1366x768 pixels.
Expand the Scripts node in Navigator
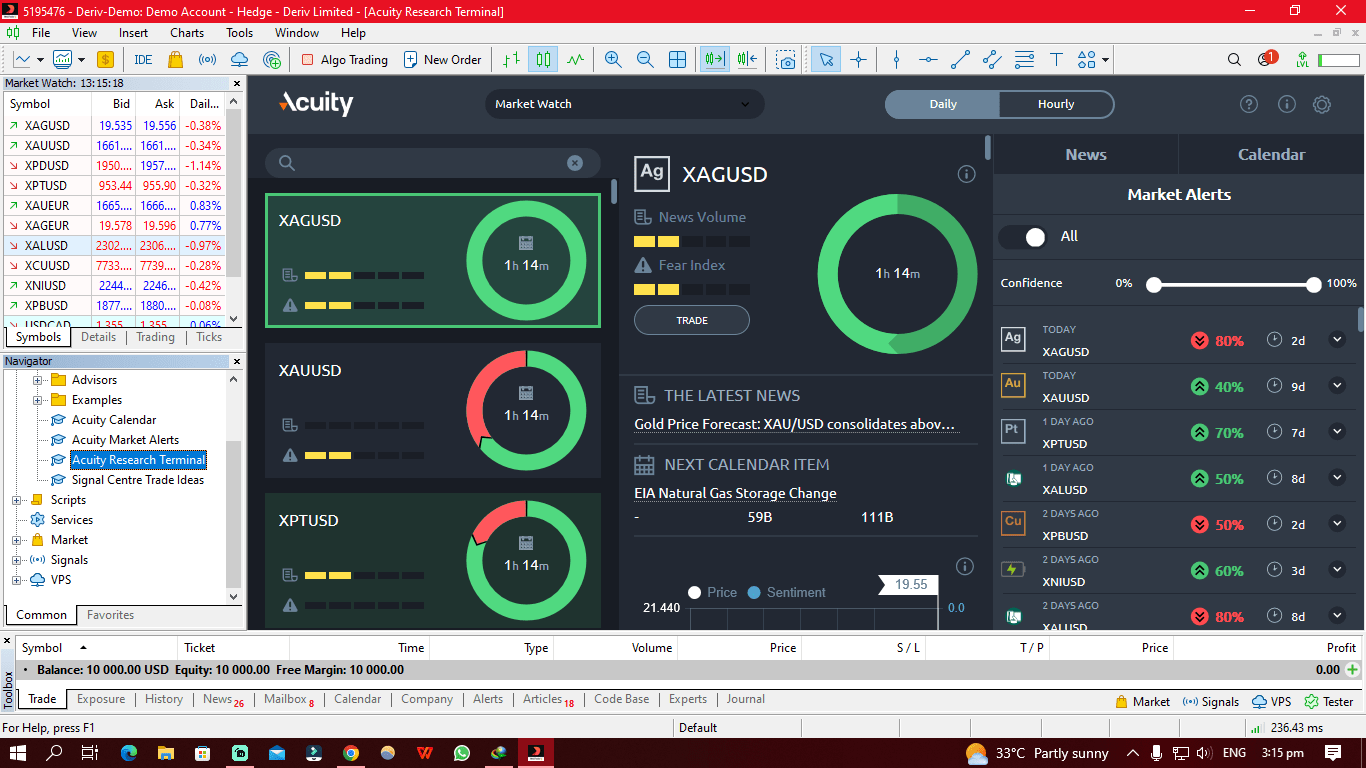tap(17, 500)
